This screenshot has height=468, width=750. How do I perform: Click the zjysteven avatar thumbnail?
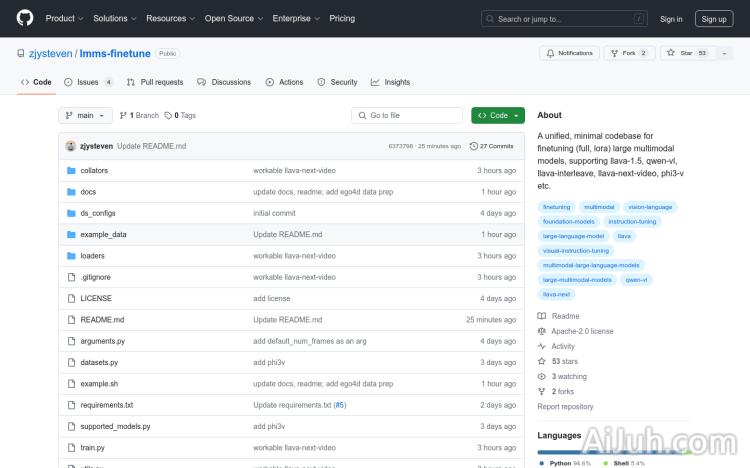(71, 146)
